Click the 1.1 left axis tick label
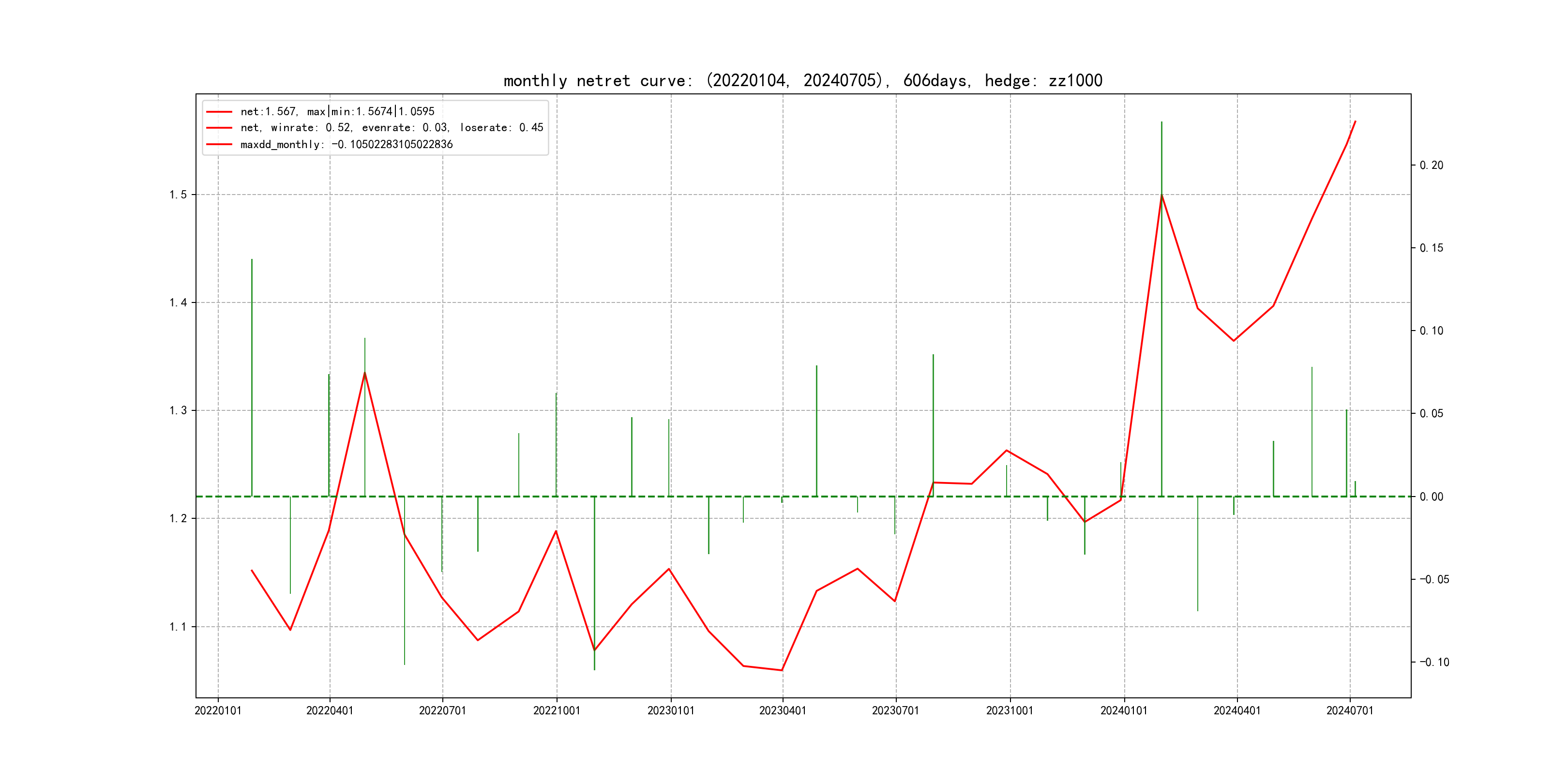The height and width of the screenshot is (784, 1568). point(178,627)
